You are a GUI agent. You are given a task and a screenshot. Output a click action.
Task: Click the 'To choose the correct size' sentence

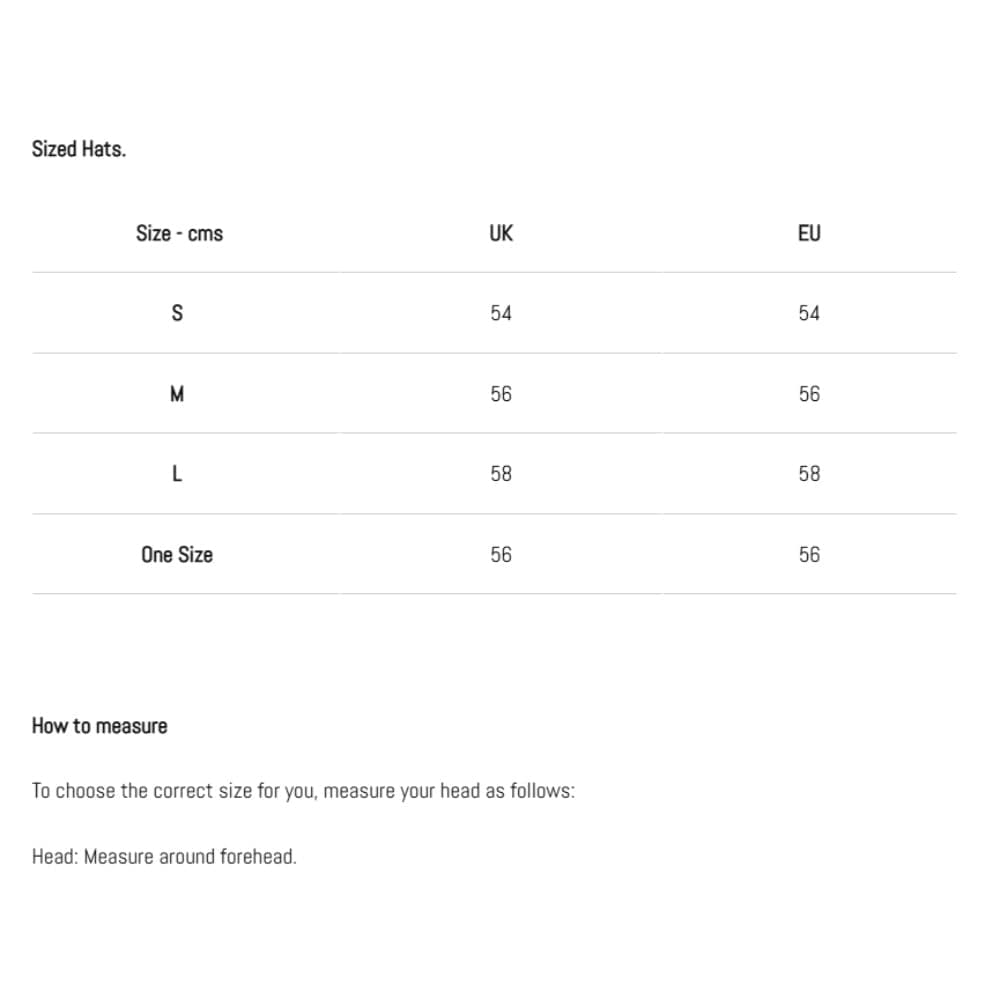coord(304,791)
